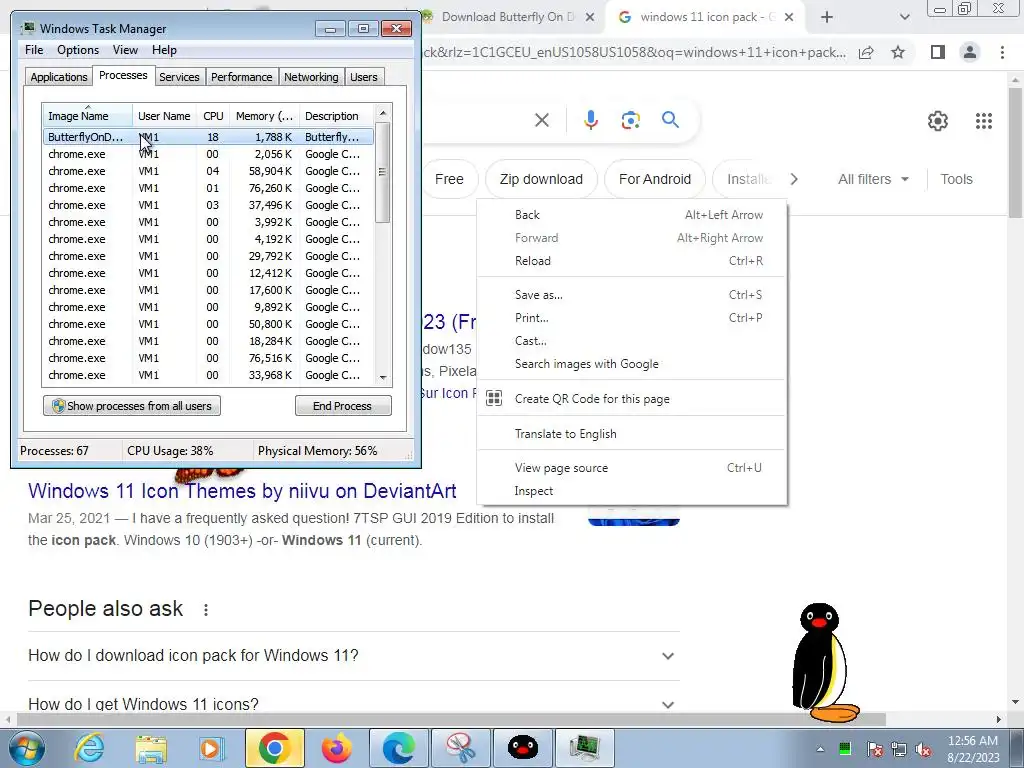The height and width of the screenshot is (768, 1024).
Task: Open Google quick settings gear
Action: (x=938, y=121)
